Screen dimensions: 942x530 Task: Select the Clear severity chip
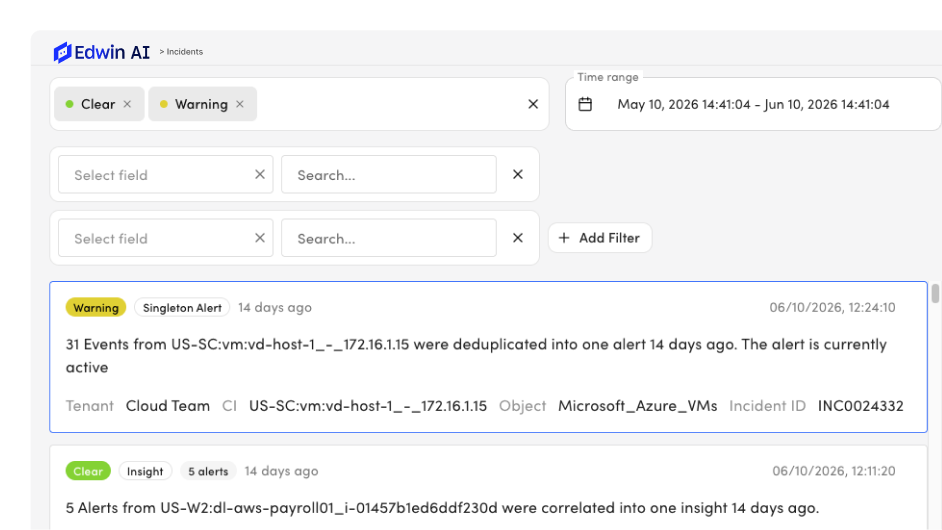pyautogui.click(x=99, y=104)
